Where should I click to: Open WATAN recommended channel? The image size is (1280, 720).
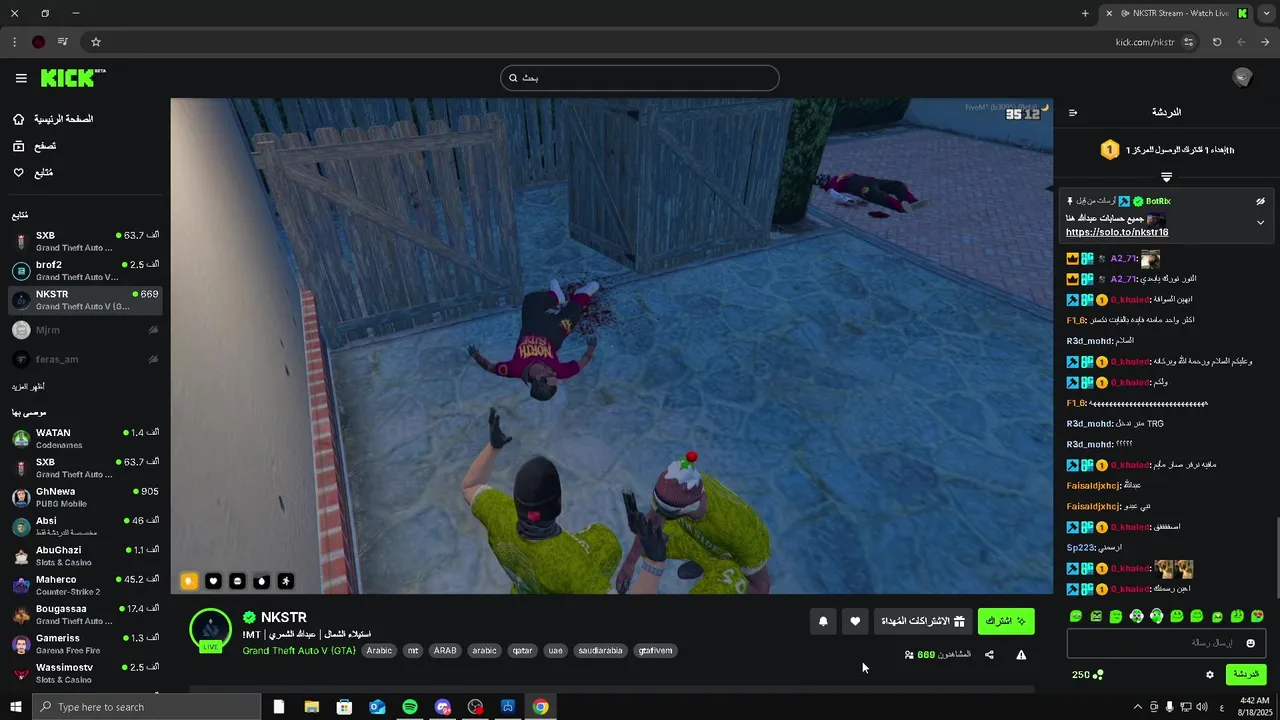(85, 439)
